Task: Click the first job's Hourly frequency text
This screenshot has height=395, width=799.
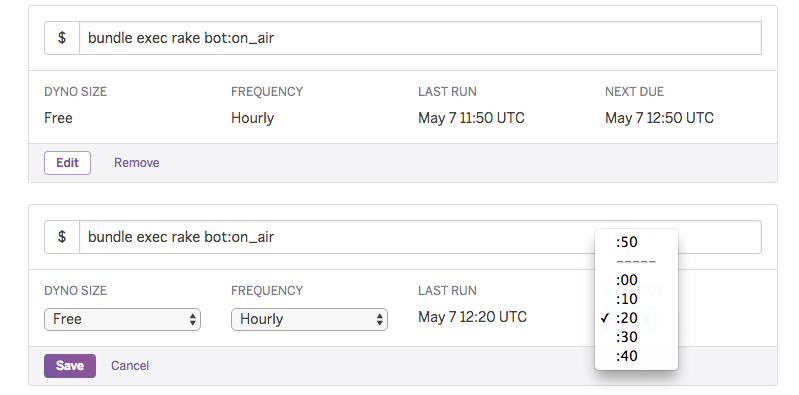Action: coord(253,118)
